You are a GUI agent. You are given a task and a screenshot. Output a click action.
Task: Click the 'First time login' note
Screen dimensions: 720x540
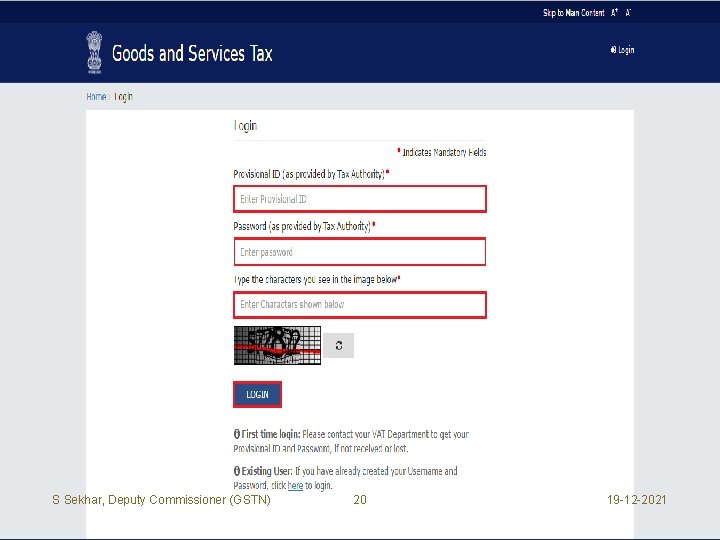coord(351,441)
